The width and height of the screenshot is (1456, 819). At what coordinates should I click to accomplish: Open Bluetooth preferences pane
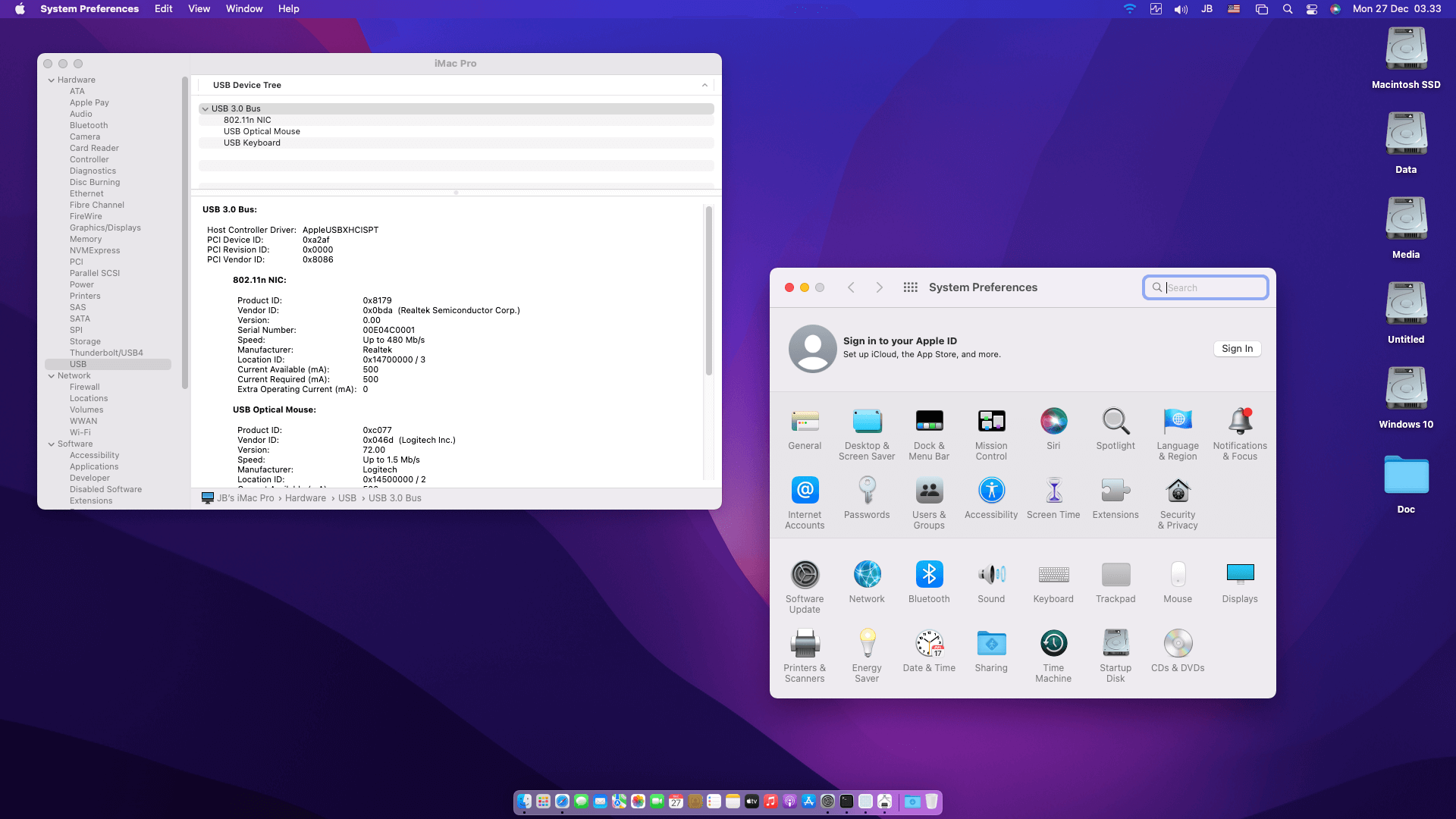click(x=929, y=582)
